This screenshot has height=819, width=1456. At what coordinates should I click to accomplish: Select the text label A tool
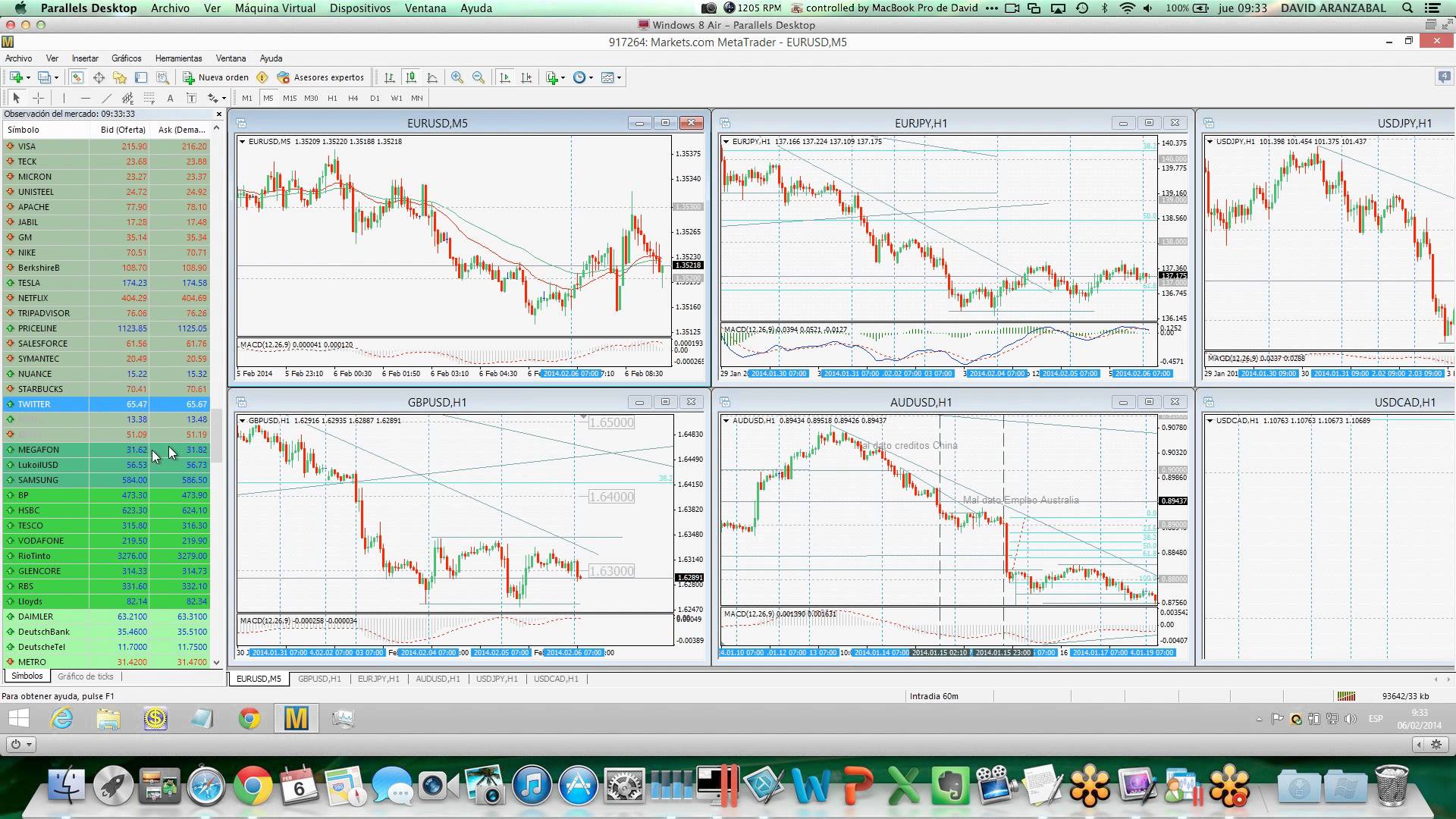pos(170,98)
